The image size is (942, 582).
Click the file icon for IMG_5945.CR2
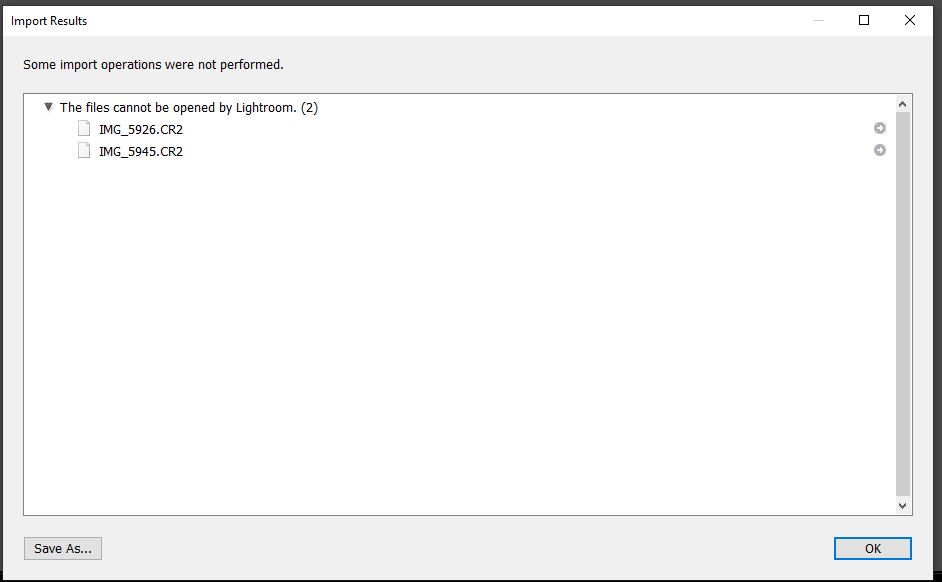84,151
